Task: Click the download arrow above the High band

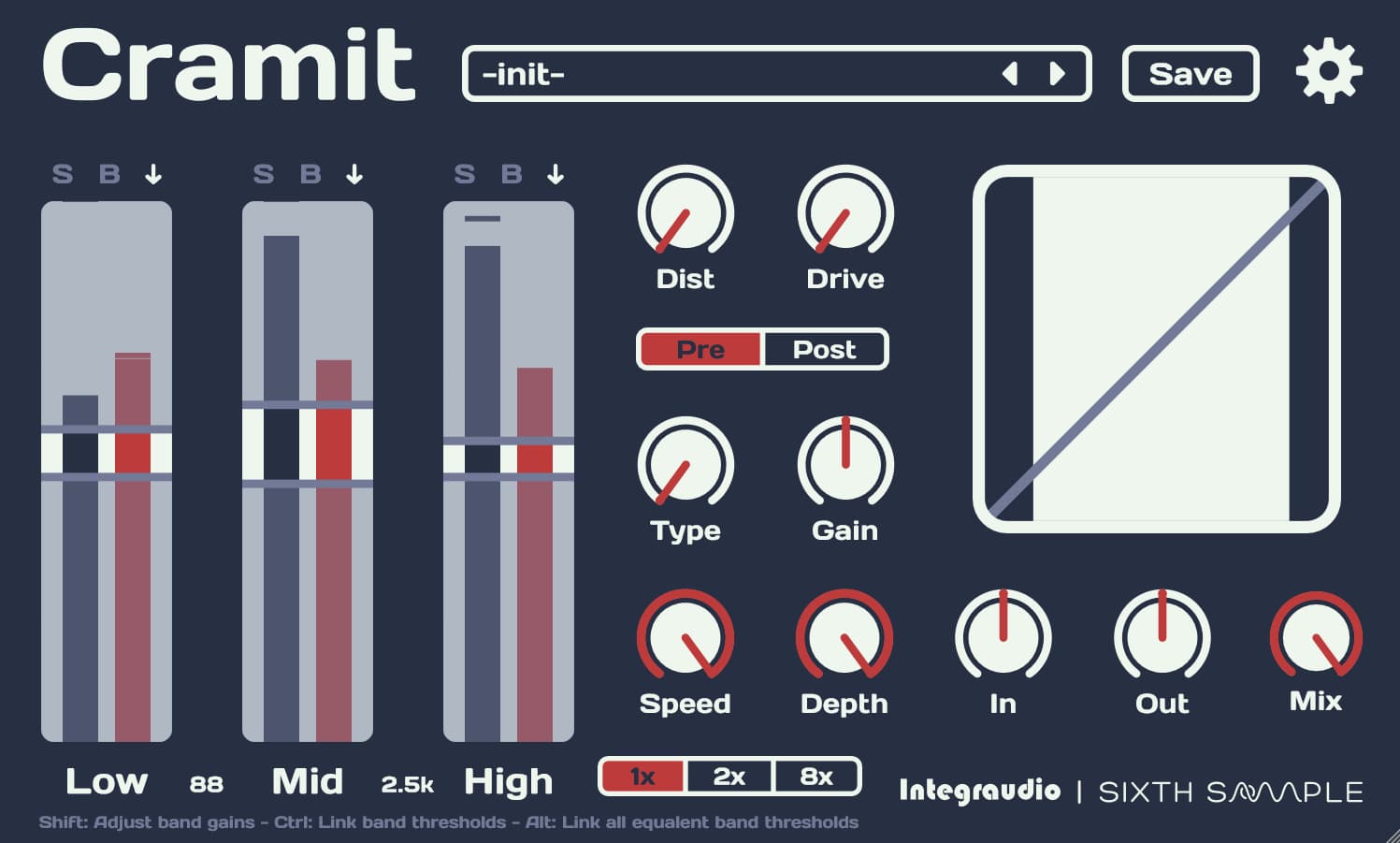Action: [x=556, y=173]
